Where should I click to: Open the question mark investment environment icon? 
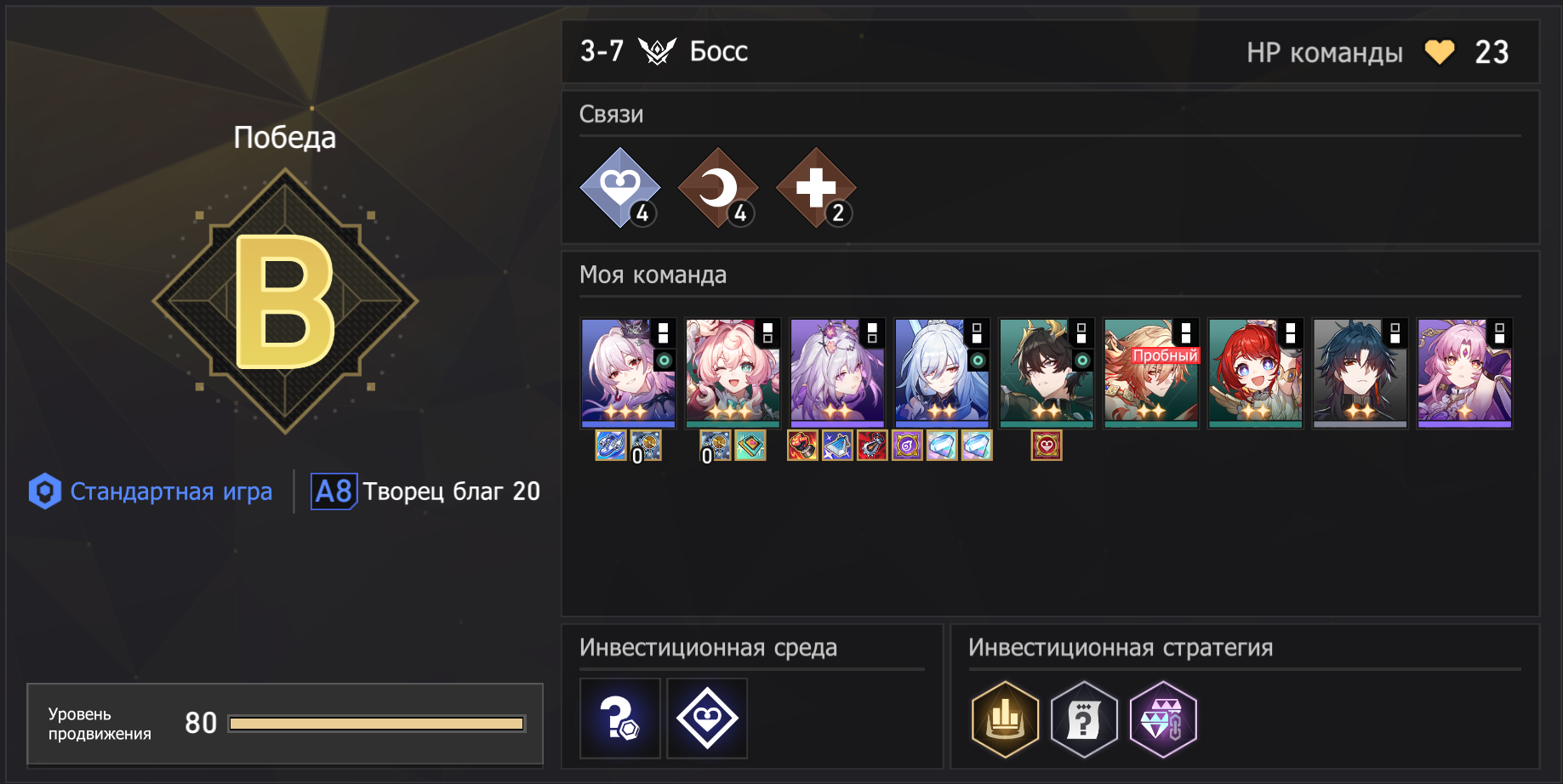[x=620, y=718]
